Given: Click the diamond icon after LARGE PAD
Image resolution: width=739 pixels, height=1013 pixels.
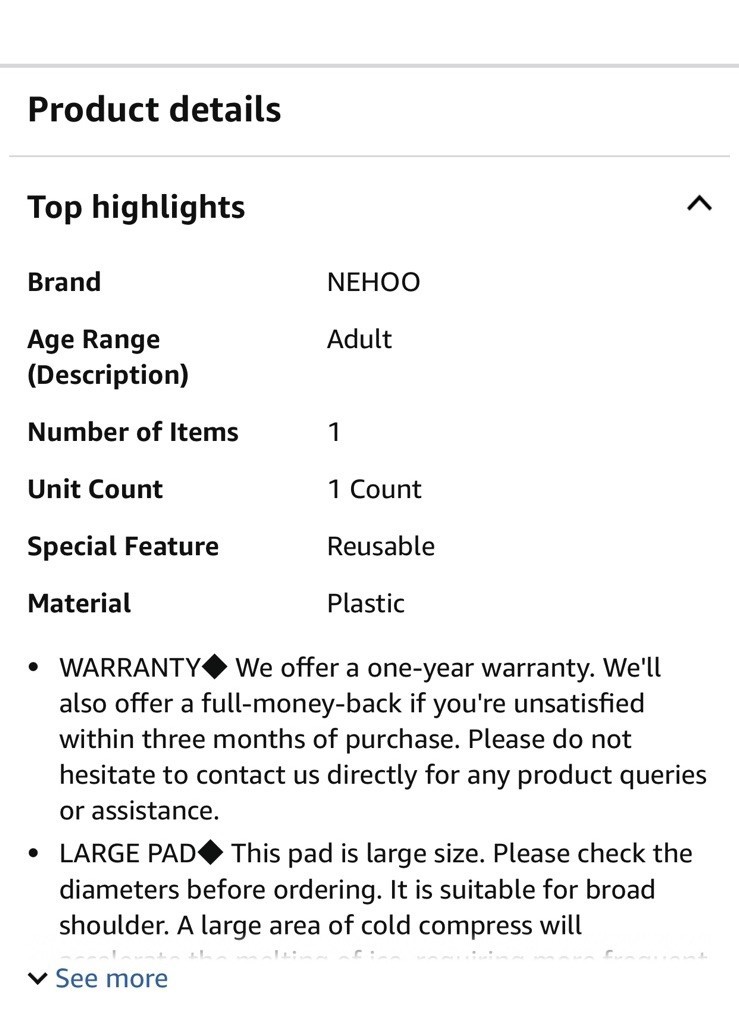Looking at the screenshot, I should 210,853.
